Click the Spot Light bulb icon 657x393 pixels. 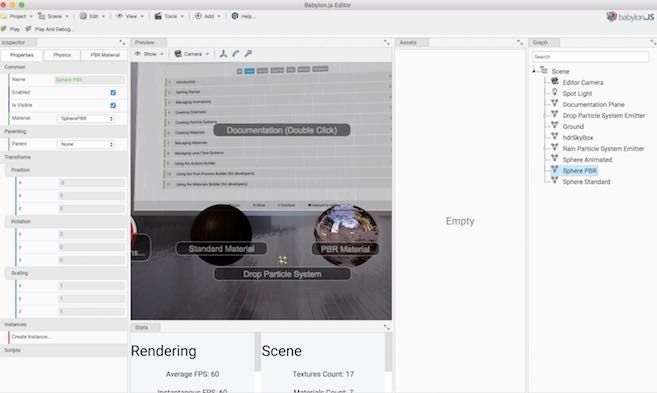(x=555, y=92)
